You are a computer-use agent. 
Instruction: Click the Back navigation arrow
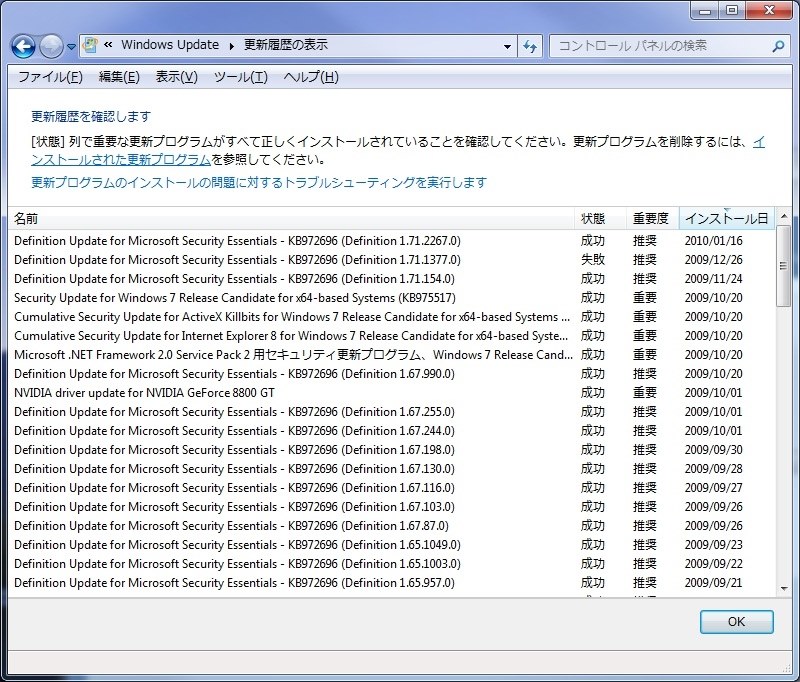(22, 46)
